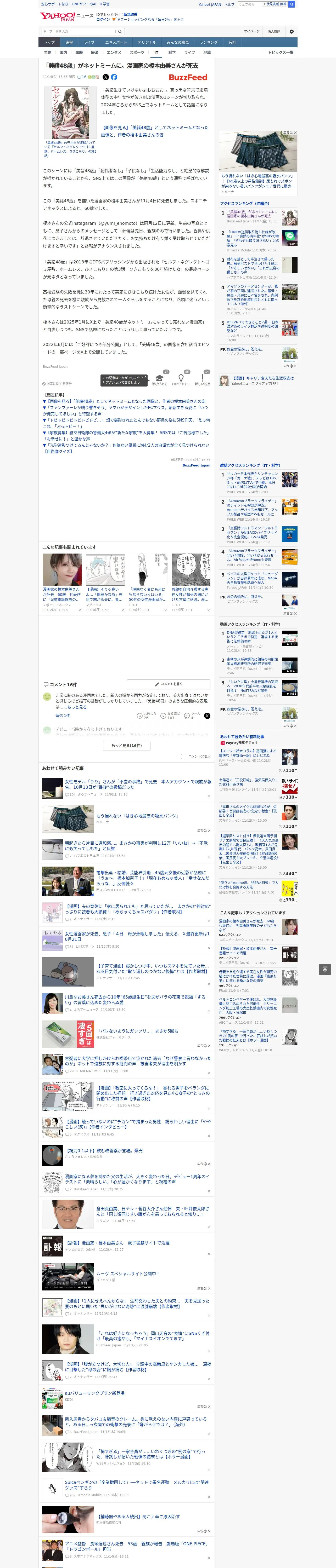Select the 速報 tab
Image resolution: width=336 pixels, height=1568 pixels.
(69, 43)
